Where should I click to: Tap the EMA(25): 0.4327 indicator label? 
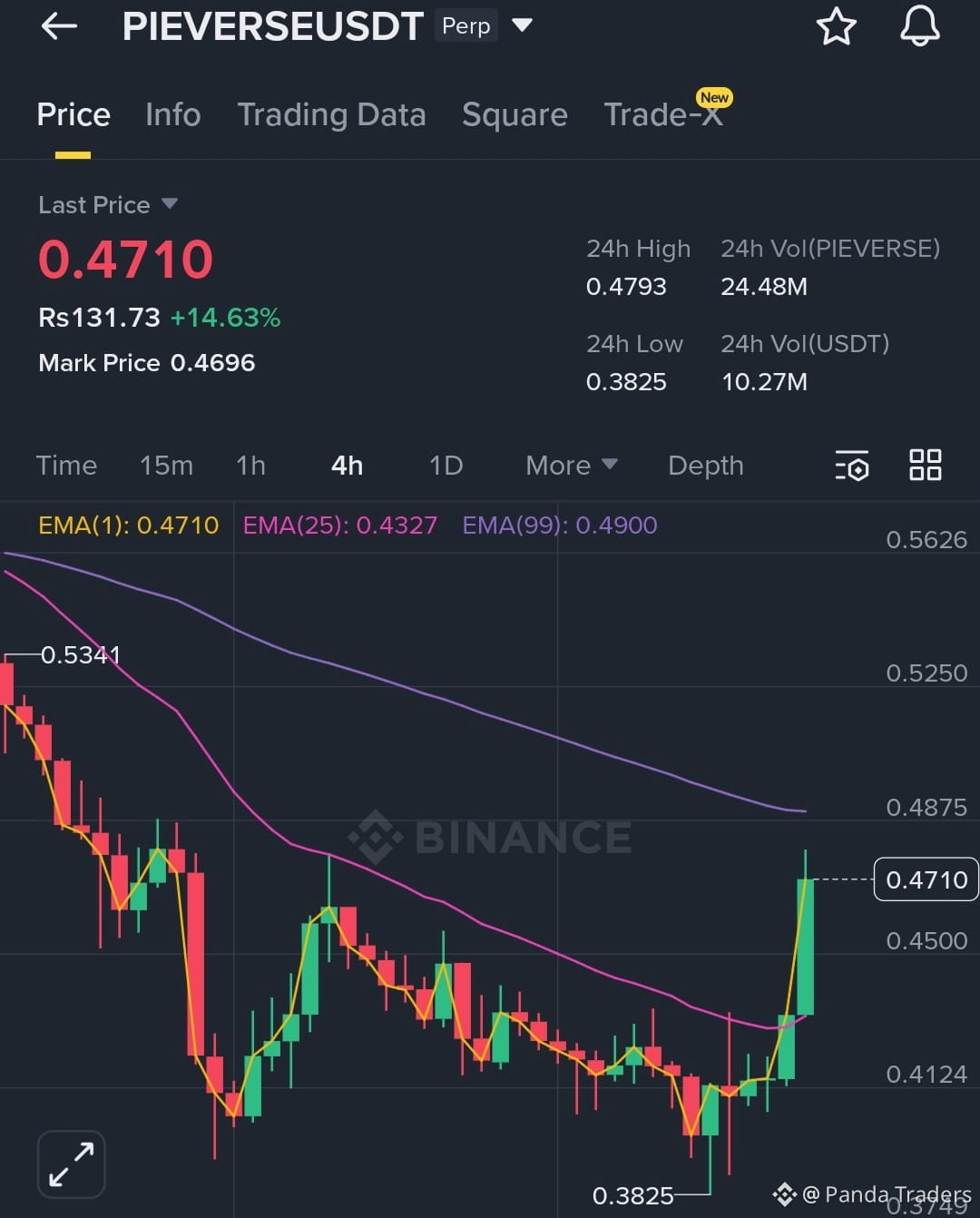click(x=340, y=526)
